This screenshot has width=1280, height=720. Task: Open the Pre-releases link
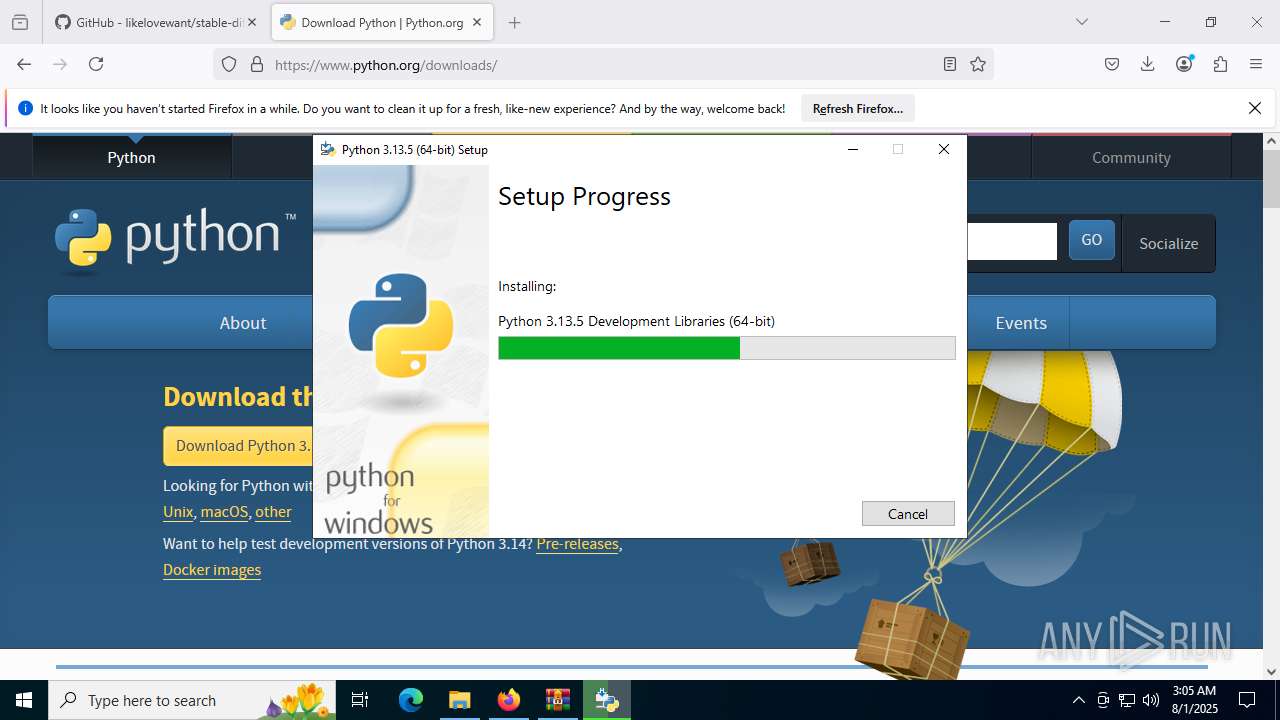577,544
